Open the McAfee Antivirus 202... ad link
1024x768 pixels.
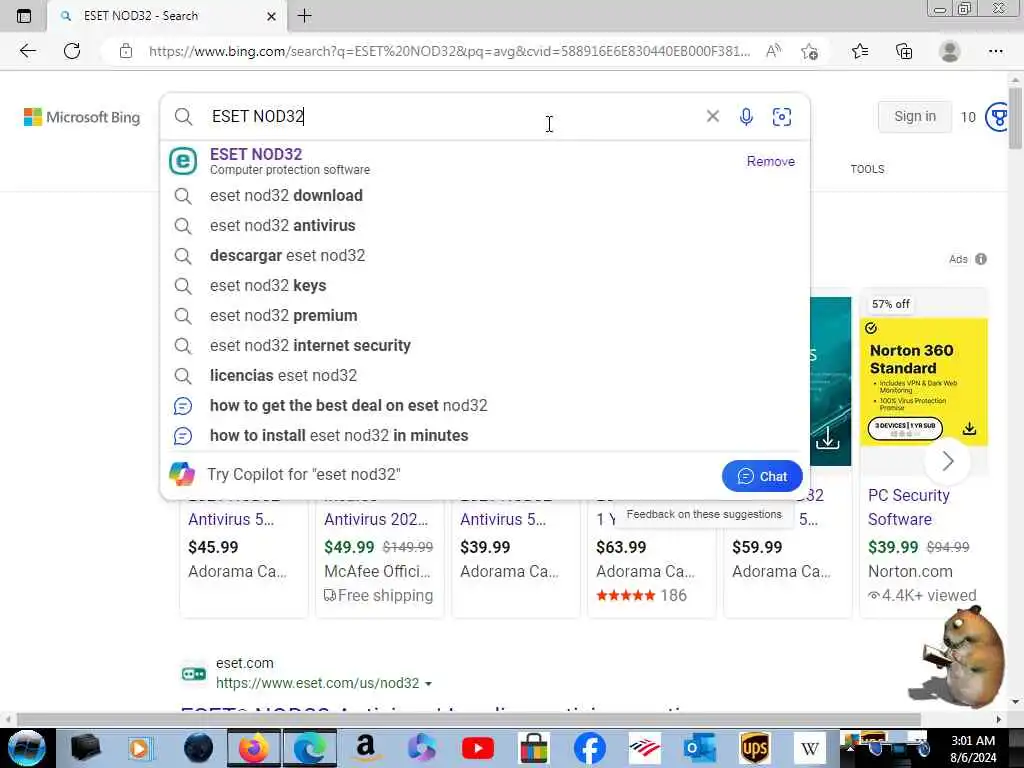pyautogui.click(x=376, y=520)
